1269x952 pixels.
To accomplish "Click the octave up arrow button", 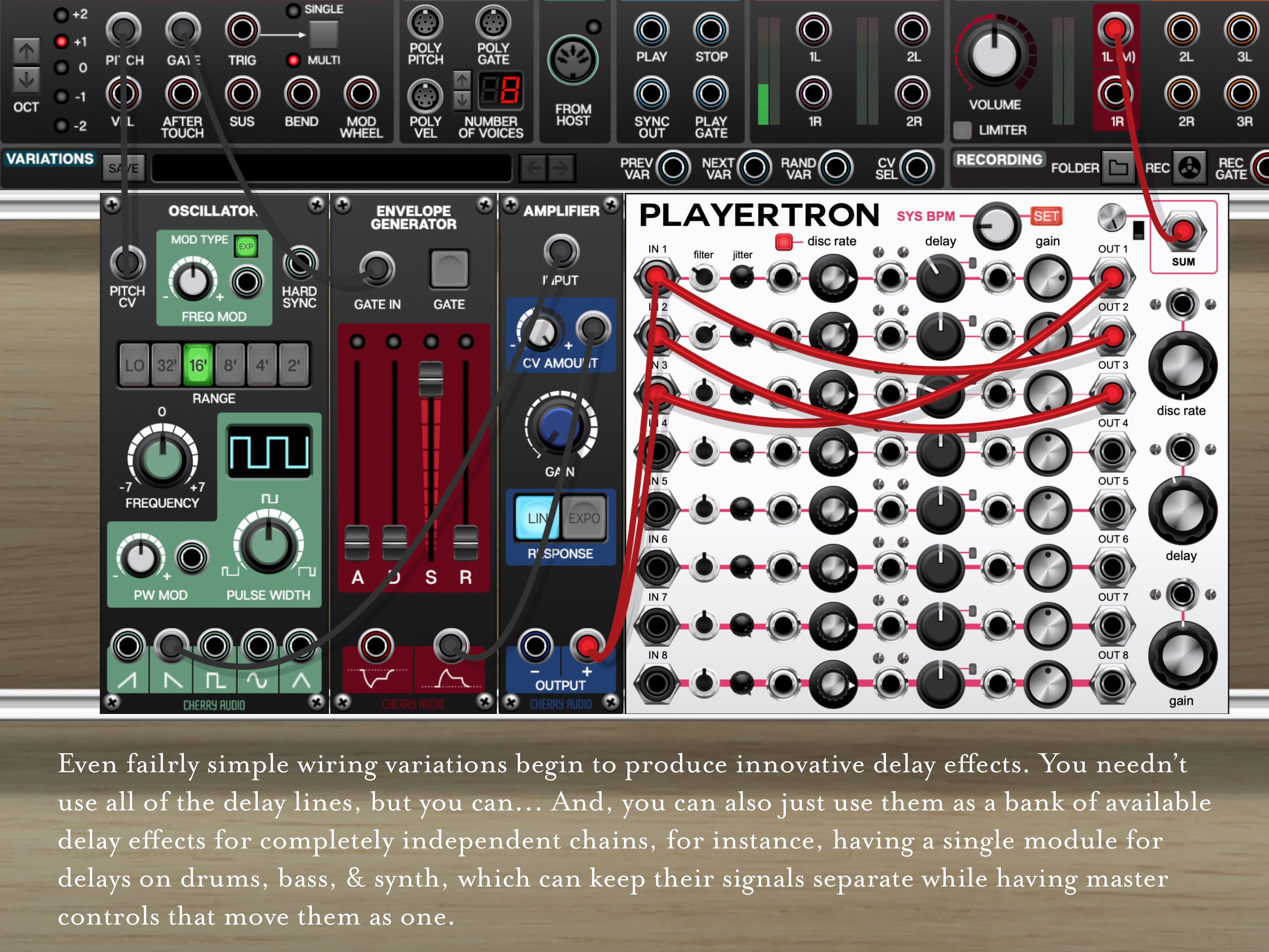I will [26, 52].
